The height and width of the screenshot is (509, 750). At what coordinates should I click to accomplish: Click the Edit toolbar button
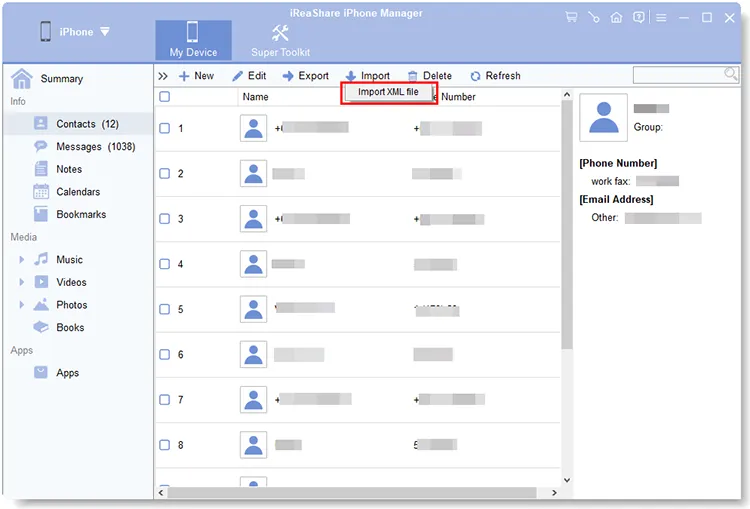(249, 76)
